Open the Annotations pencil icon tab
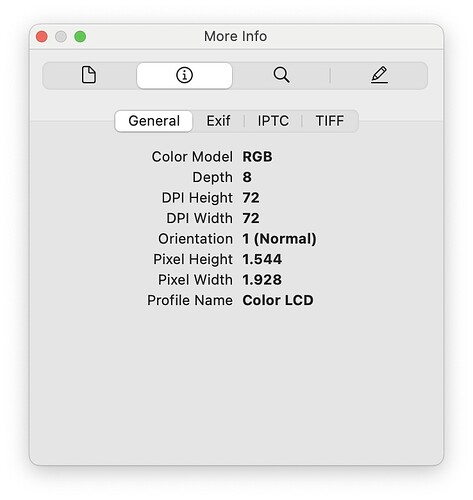The height and width of the screenshot is (500, 473). pyautogui.click(x=379, y=75)
